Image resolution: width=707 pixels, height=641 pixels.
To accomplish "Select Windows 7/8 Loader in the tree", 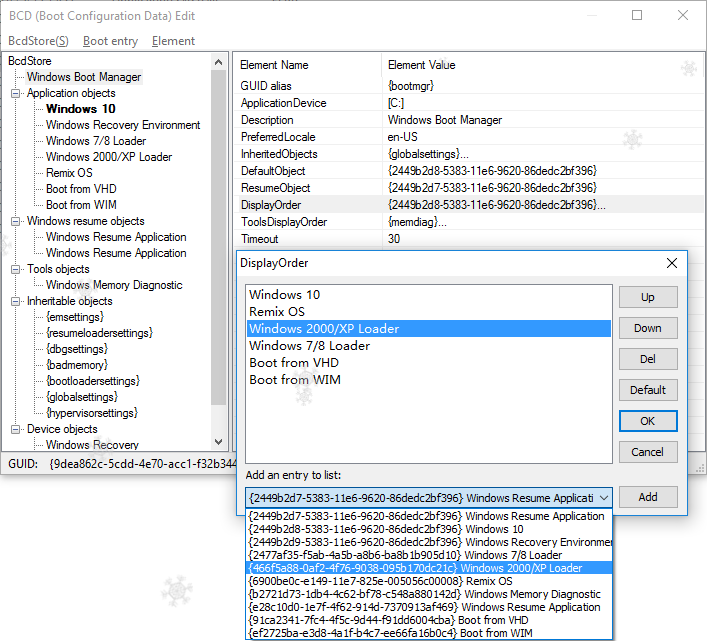I will coord(96,141).
